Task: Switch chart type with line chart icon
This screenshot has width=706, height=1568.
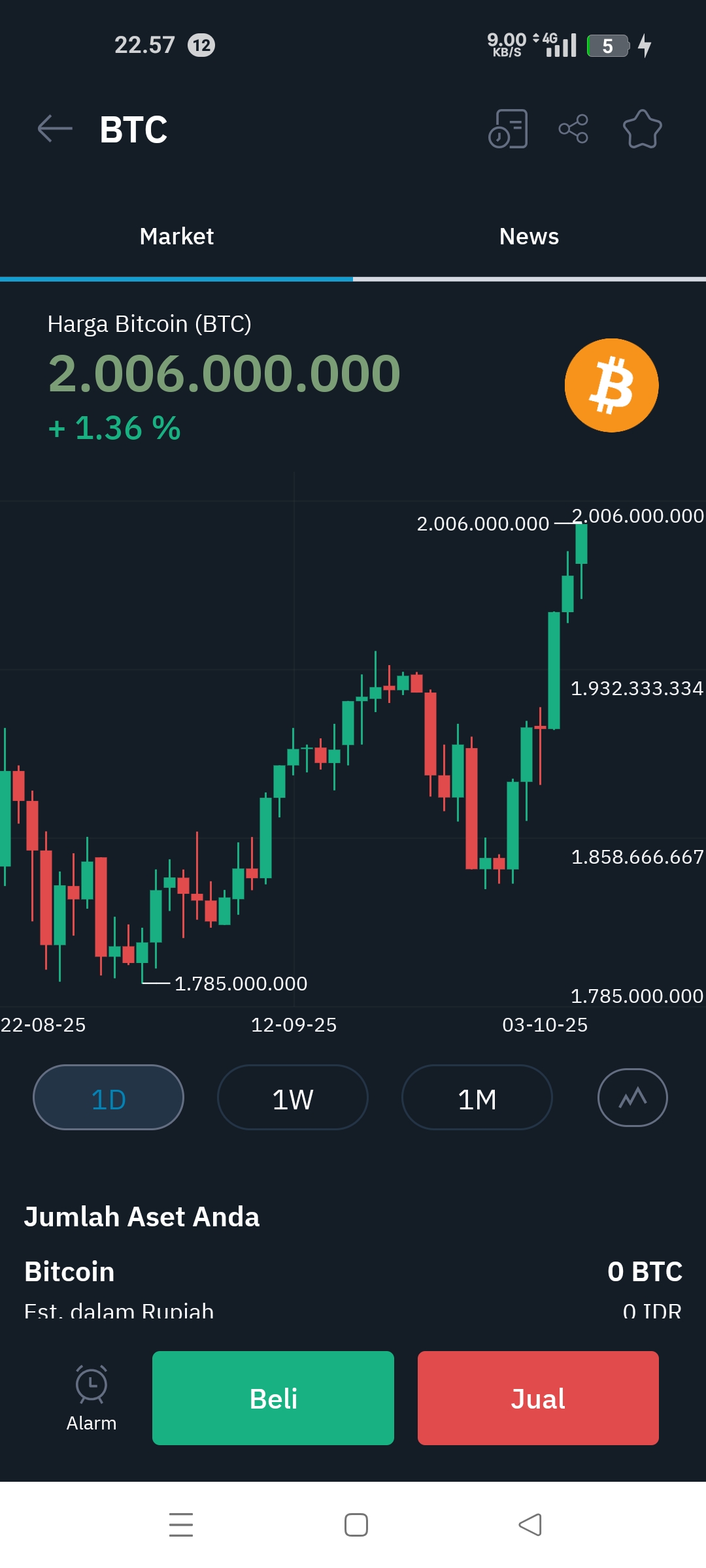Action: coord(632,1098)
